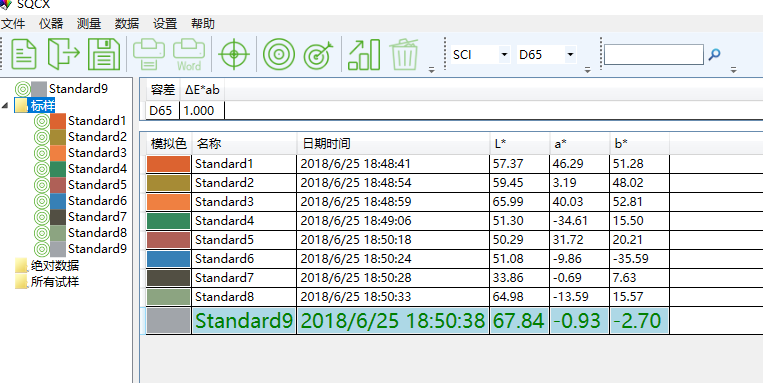Open the 设置 menu
Image resolution: width=763 pixels, height=383 pixels.
click(x=165, y=24)
